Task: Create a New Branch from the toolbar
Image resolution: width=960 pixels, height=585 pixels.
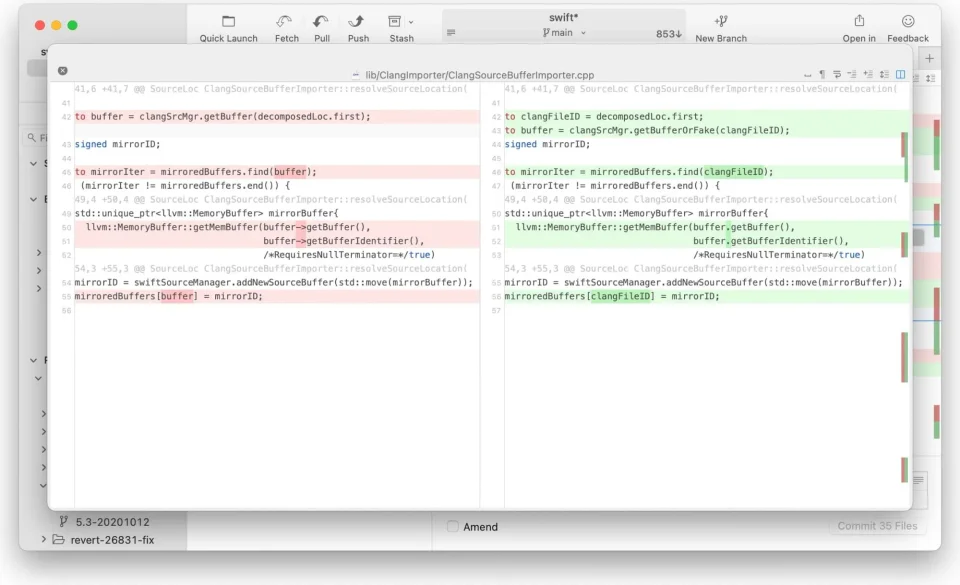Action: 721,28
